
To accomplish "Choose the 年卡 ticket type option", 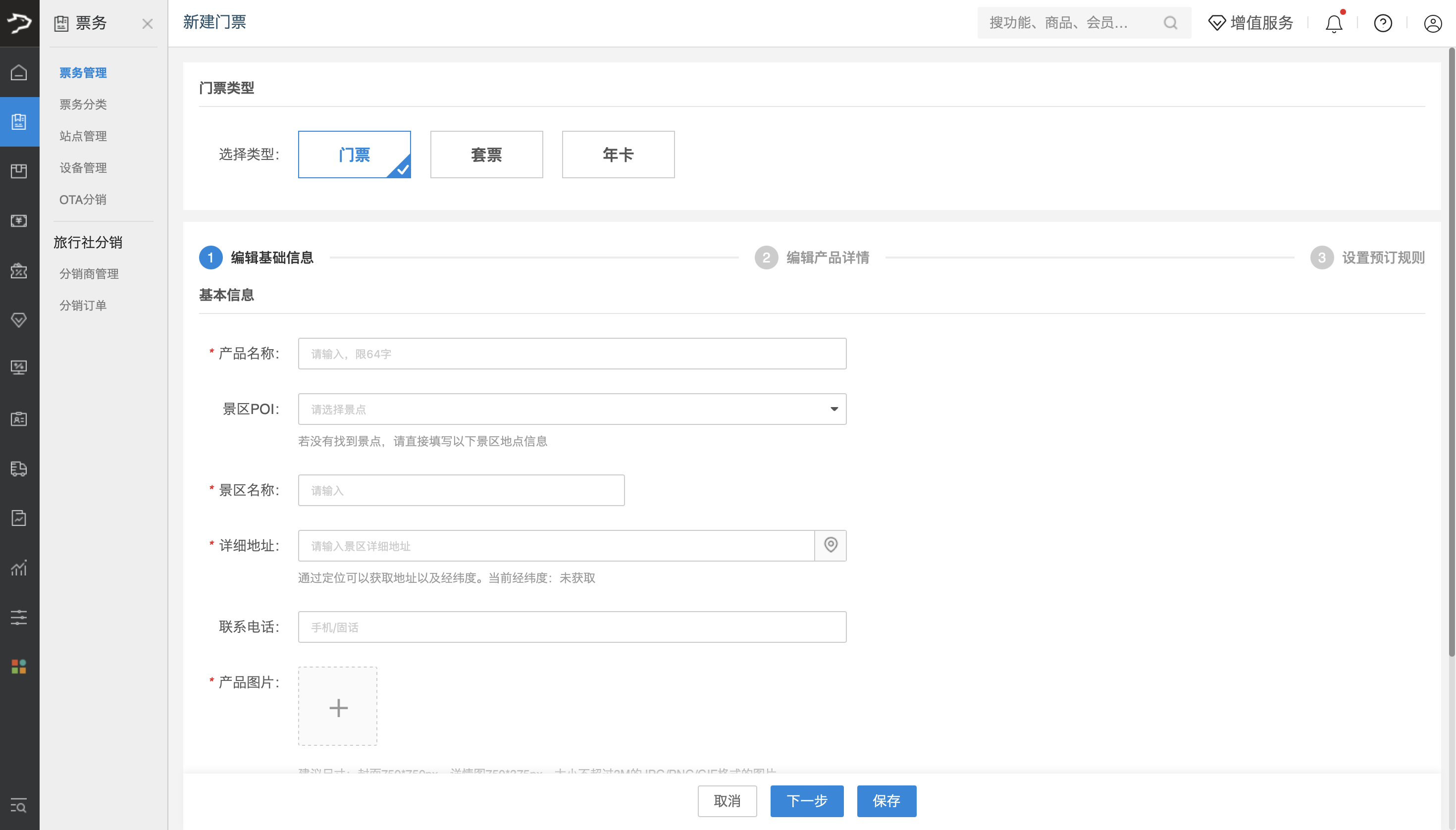I will [618, 155].
